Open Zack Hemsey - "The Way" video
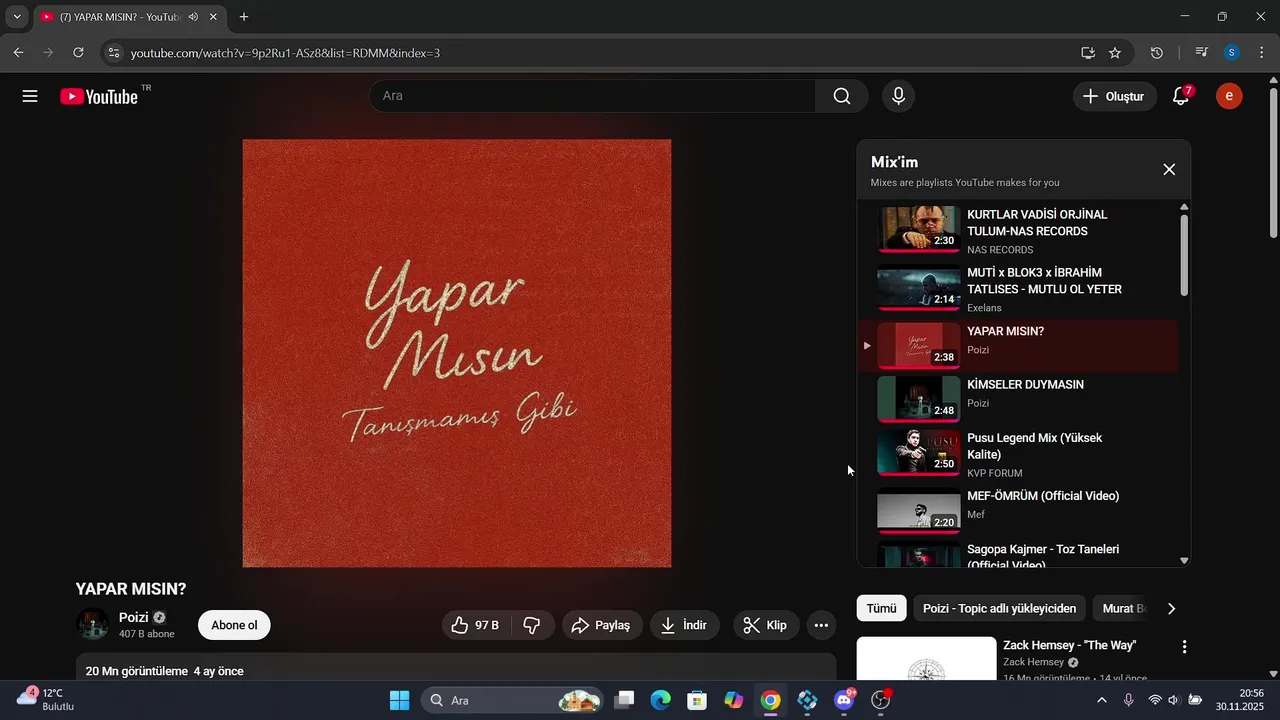The height and width of the screenshot is (720, 1280). pos(1069,645)
